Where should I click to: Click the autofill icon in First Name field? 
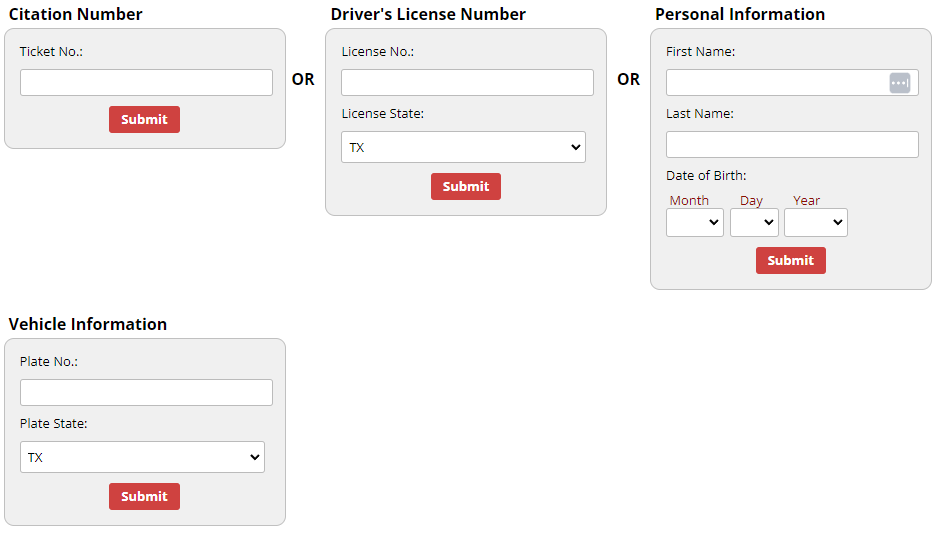click(899, 83)
